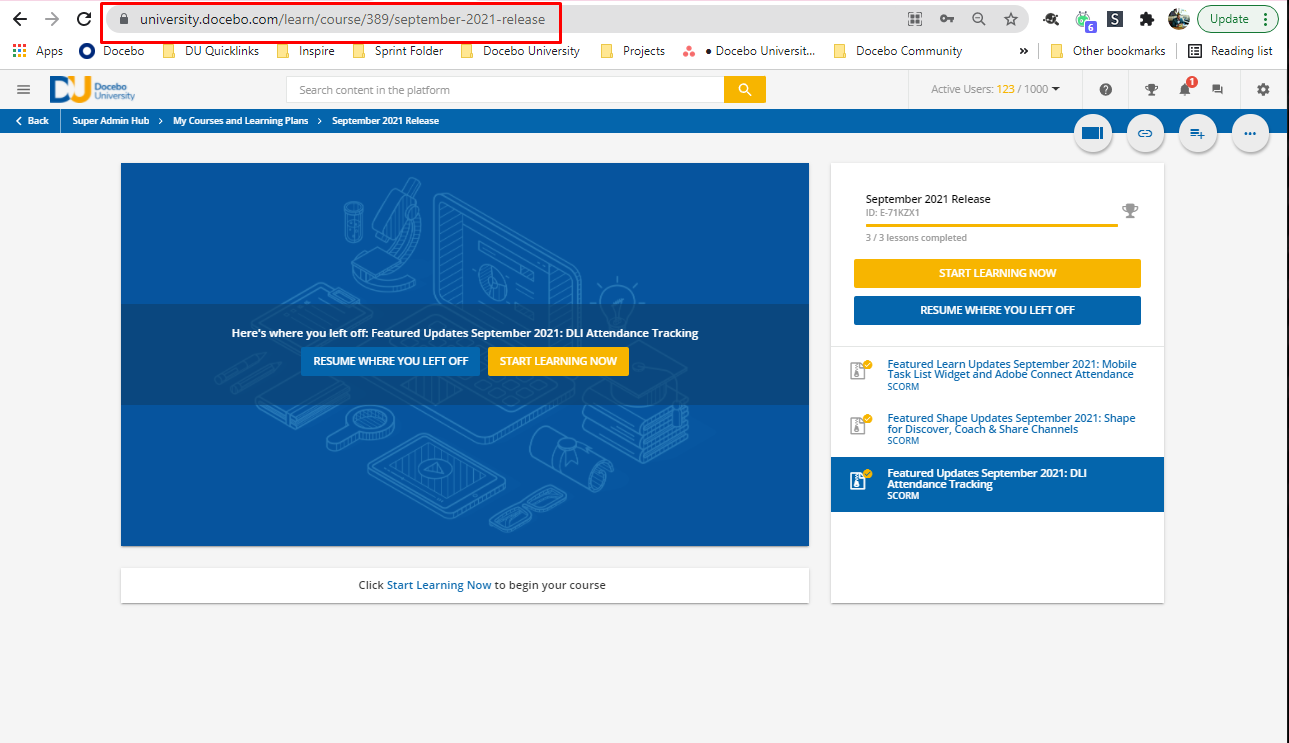Click the yellow search button

[x=745, y=90]
